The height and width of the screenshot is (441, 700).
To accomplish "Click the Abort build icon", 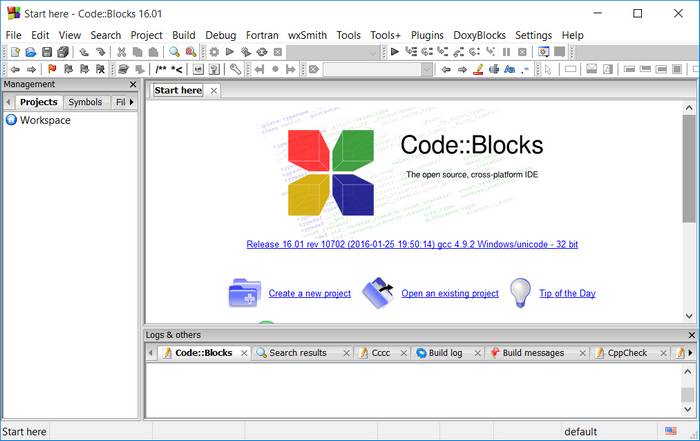I will point(278,52).
